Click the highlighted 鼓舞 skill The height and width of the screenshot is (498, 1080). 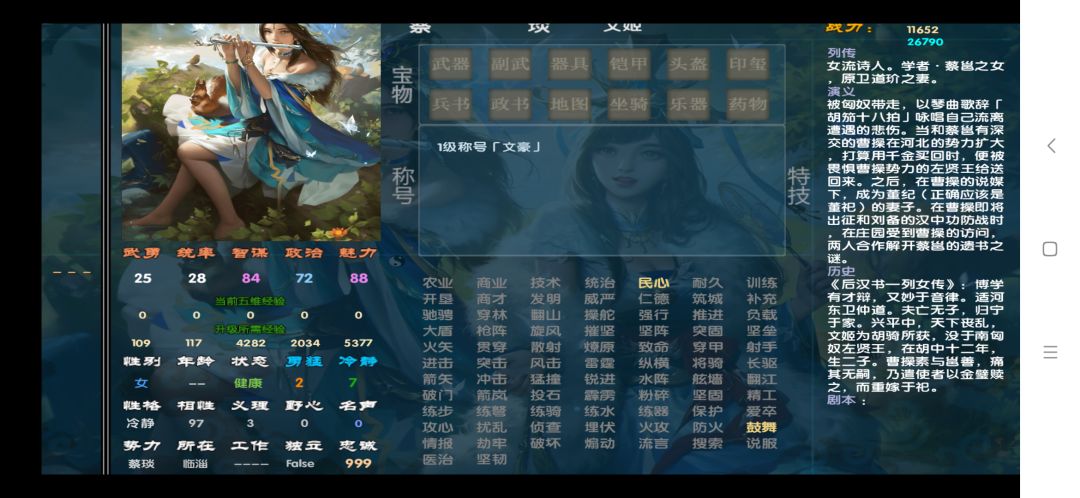coord(762,427)
